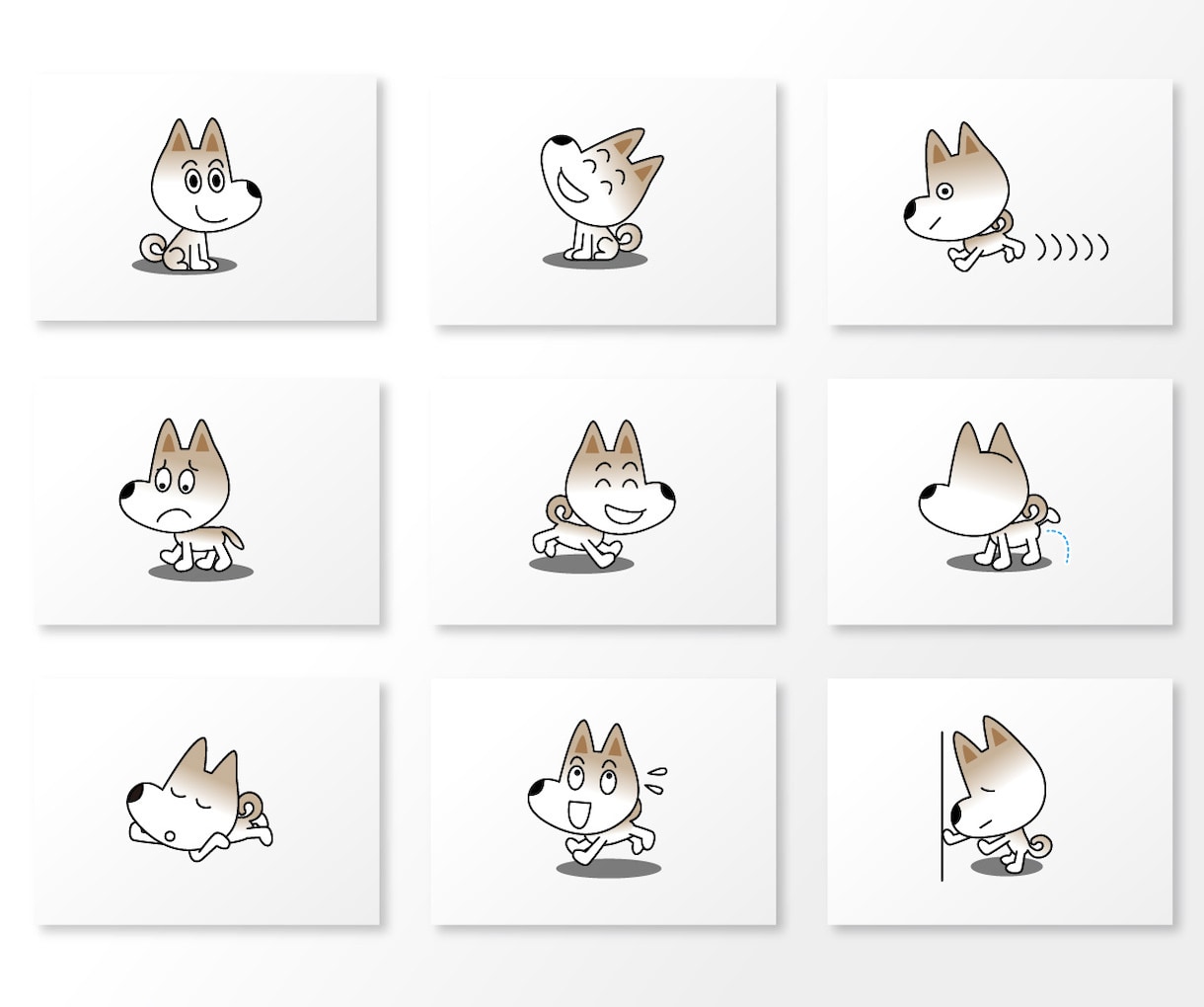Screen dimensions: 1204x1007
Task: Select the smiling sitting dog card
Action: click(x=205, y=197)
